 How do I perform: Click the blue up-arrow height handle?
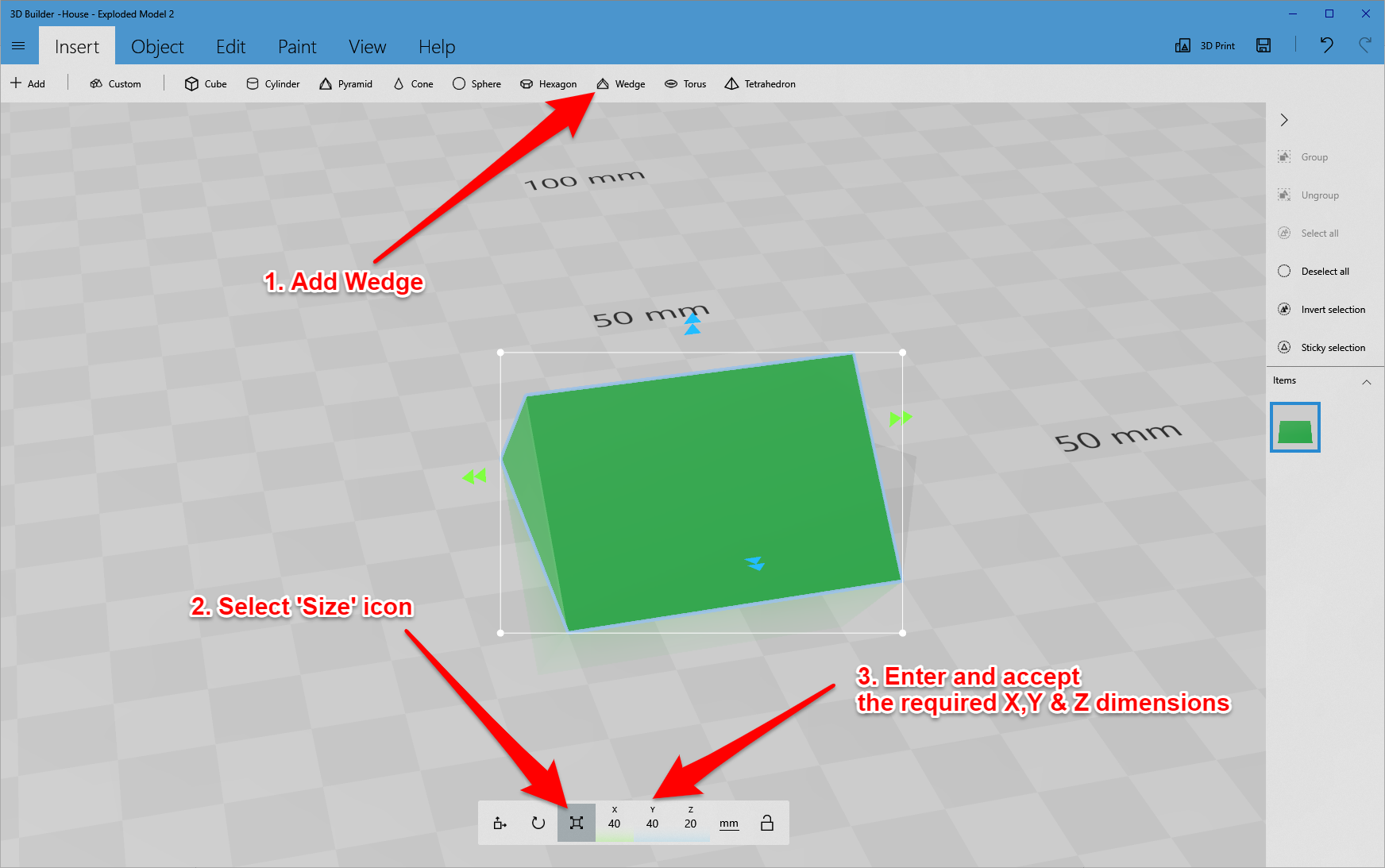692,323
